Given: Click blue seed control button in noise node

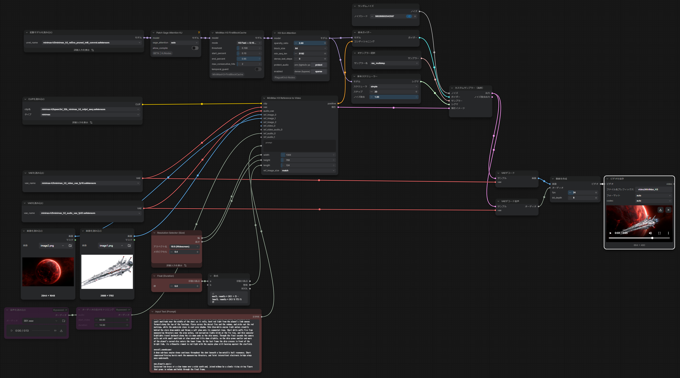Looking at the screenshot, I should (409, 16).
